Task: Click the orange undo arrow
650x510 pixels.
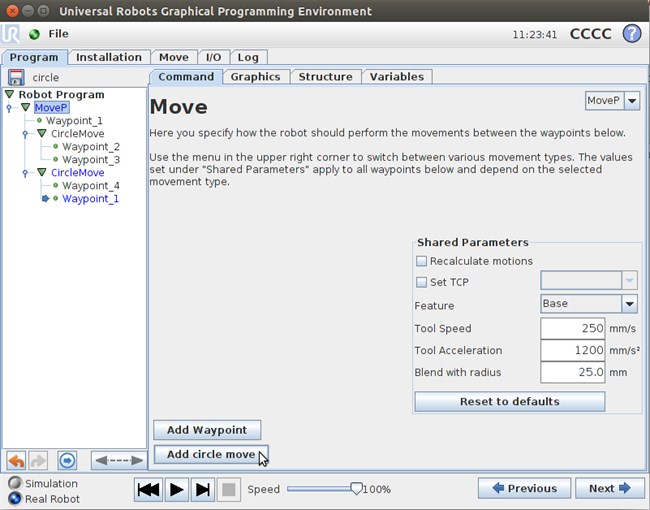Action: [x=17, y=461]
